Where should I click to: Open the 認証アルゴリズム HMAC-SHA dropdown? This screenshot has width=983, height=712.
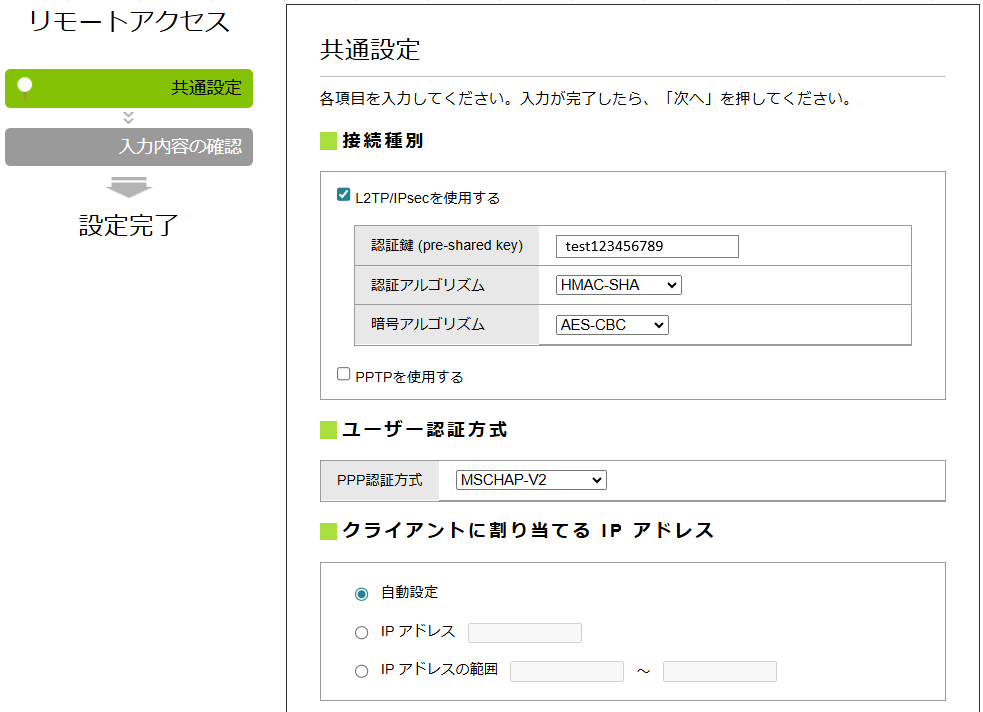(618, 285)
